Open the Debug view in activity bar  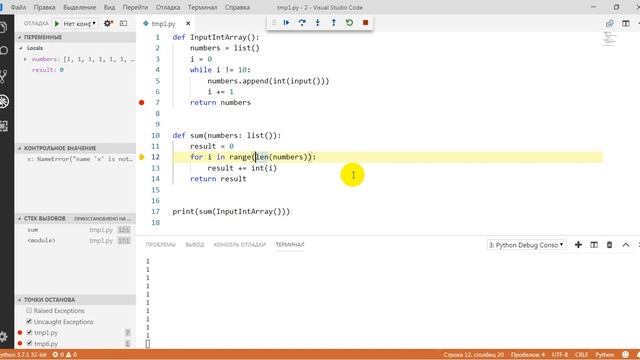[x=4, y=101]
